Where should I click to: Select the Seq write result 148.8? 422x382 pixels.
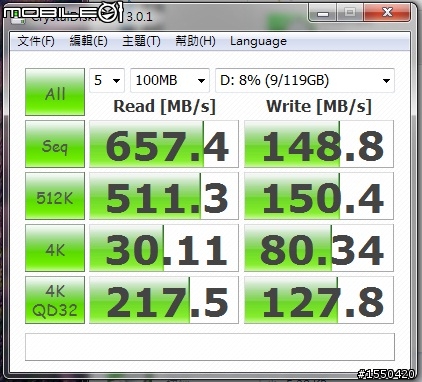[319, 144]
